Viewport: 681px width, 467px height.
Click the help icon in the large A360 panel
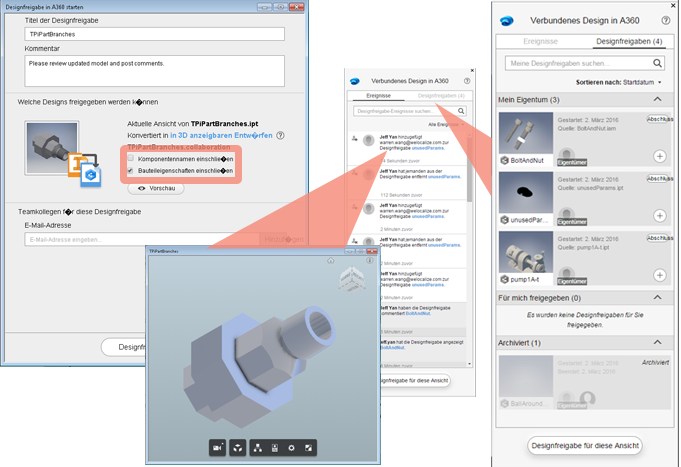pos(665,20)
